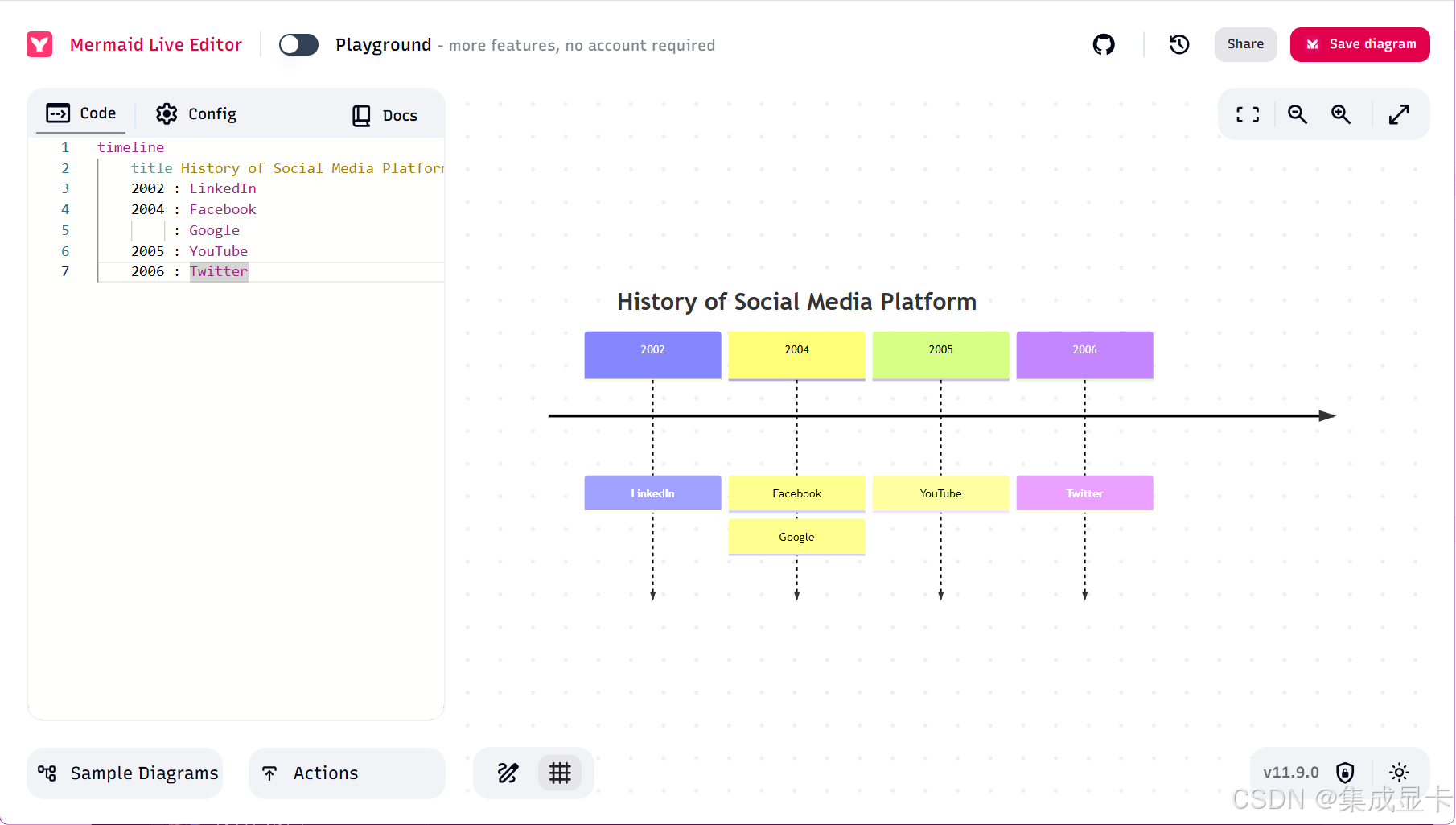The image size is (1456, 825).
Task: Click 'LinkedIn' in code line 3
Action: (x=223, y=188)
